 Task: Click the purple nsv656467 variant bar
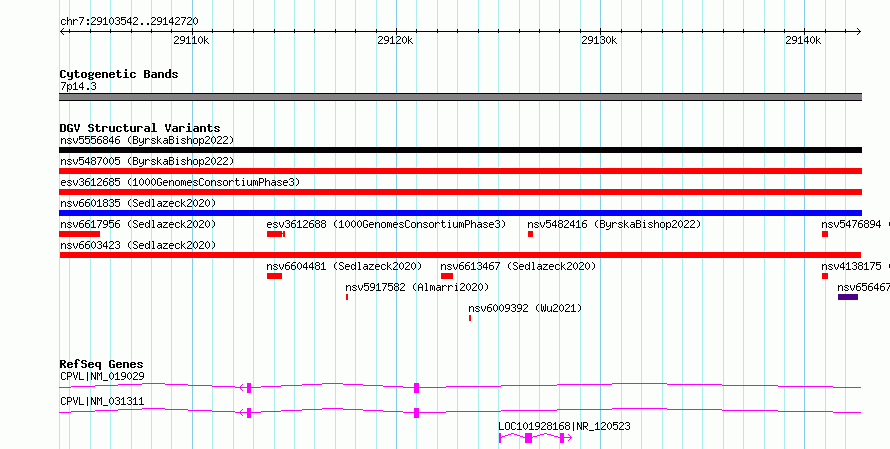tap(848, 297)
